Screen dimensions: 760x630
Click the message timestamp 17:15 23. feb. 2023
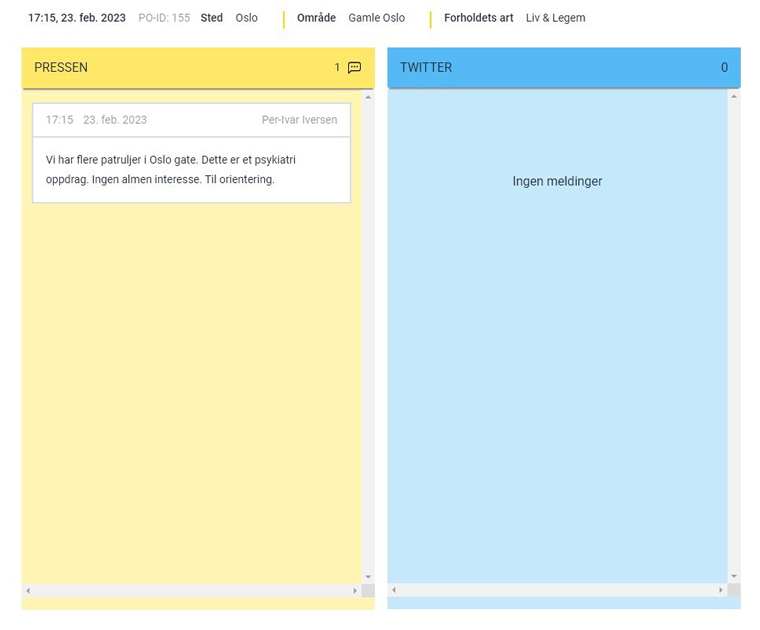pos(96,120)
